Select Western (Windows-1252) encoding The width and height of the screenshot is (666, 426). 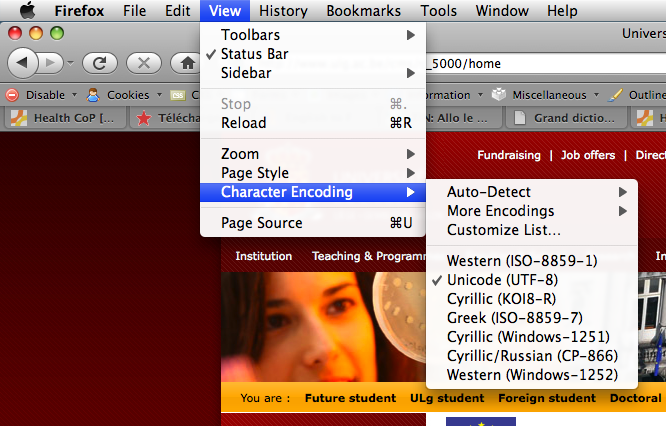click(x=532, y=375)
